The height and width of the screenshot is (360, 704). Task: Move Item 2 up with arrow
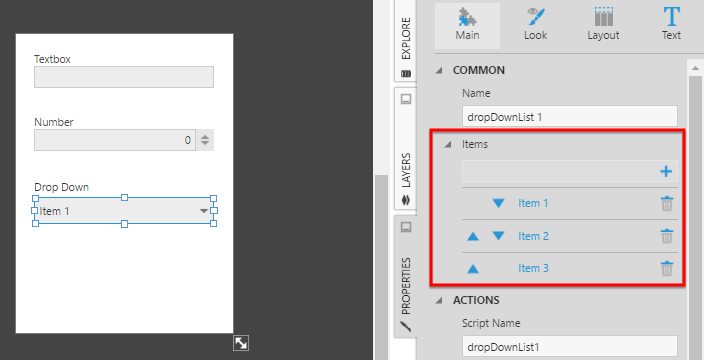pos(473,236)
